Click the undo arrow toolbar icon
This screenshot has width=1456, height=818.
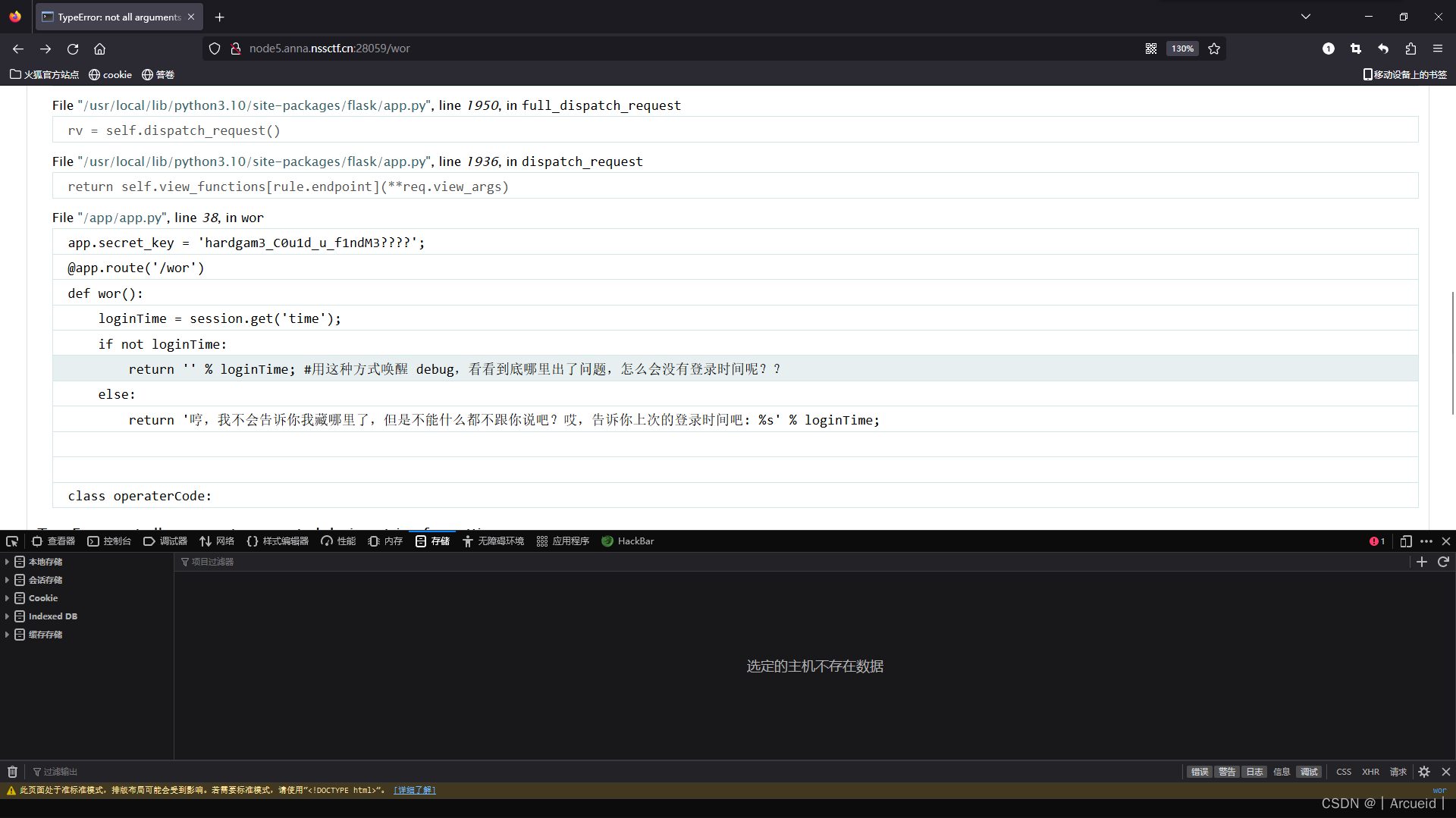[x=1383, y=49]
